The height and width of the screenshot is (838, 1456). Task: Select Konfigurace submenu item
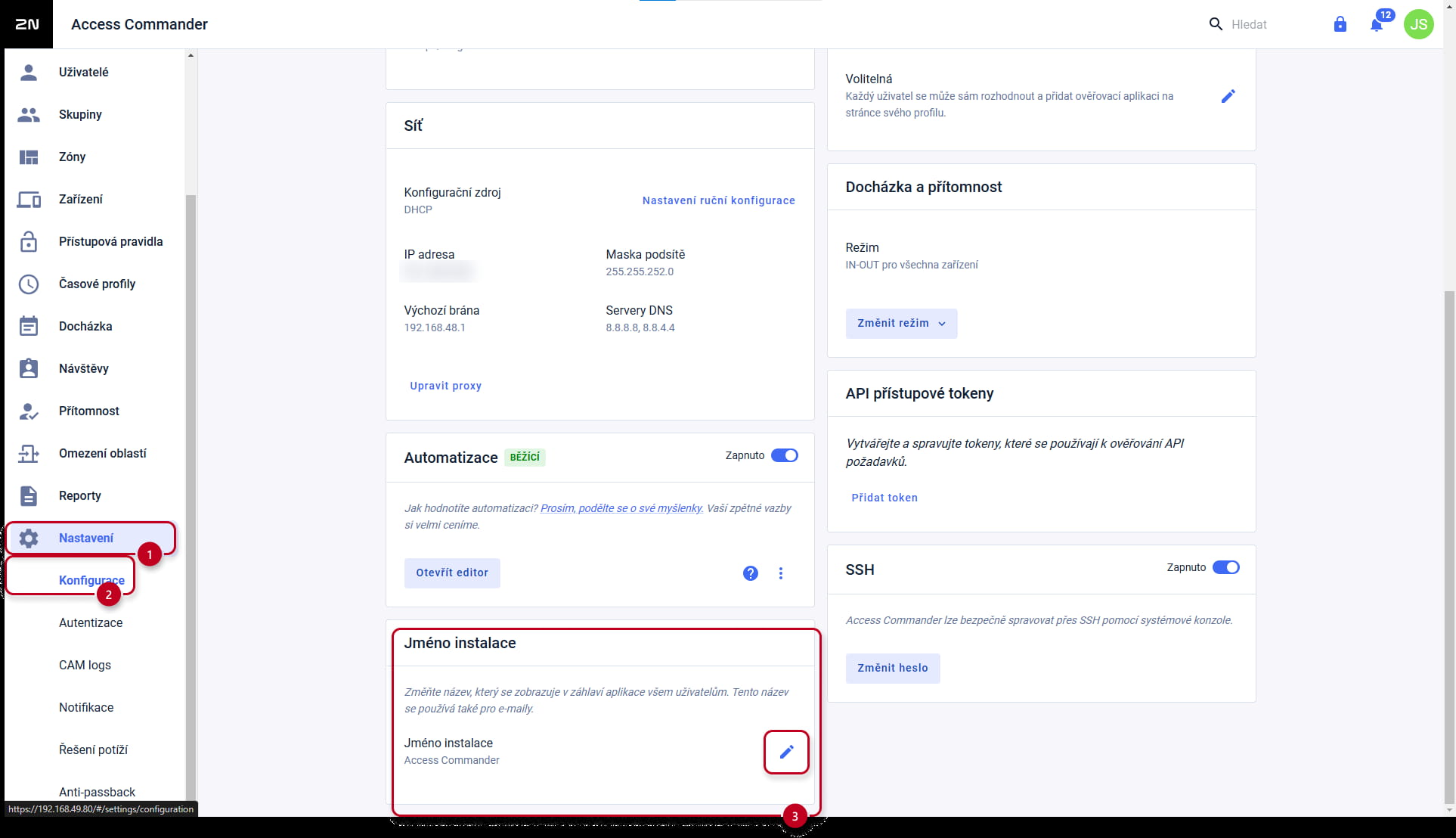[x=91, y=580]
